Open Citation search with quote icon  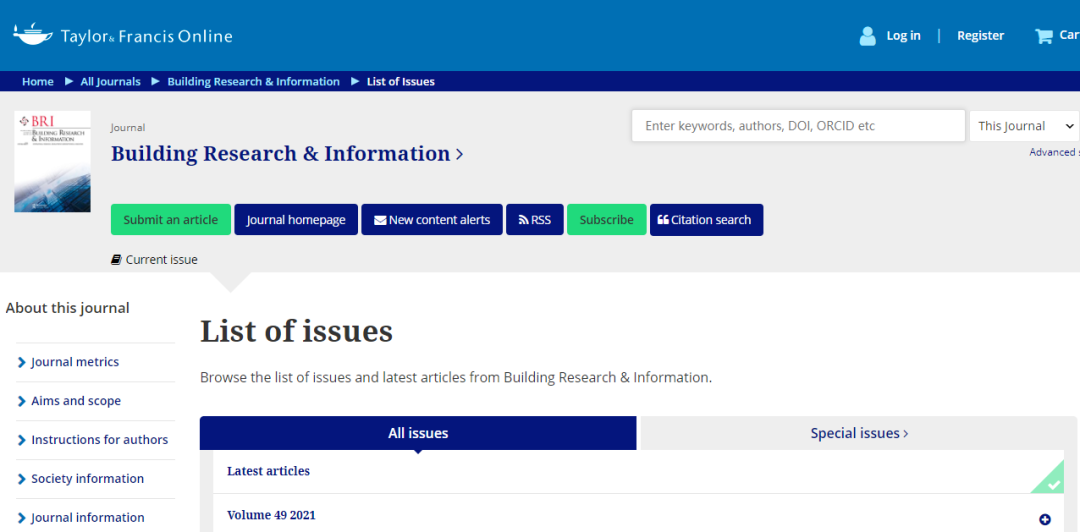705,220
